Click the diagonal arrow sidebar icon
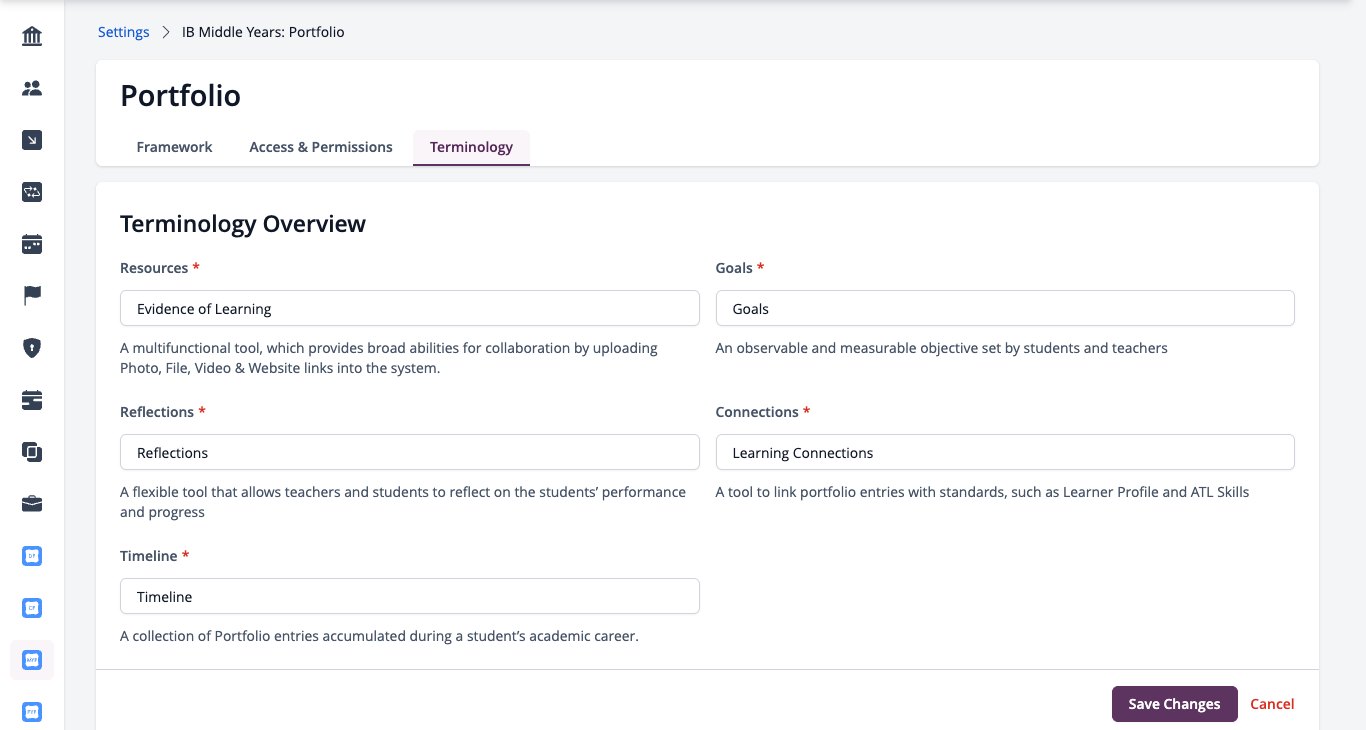 [32, 141]
